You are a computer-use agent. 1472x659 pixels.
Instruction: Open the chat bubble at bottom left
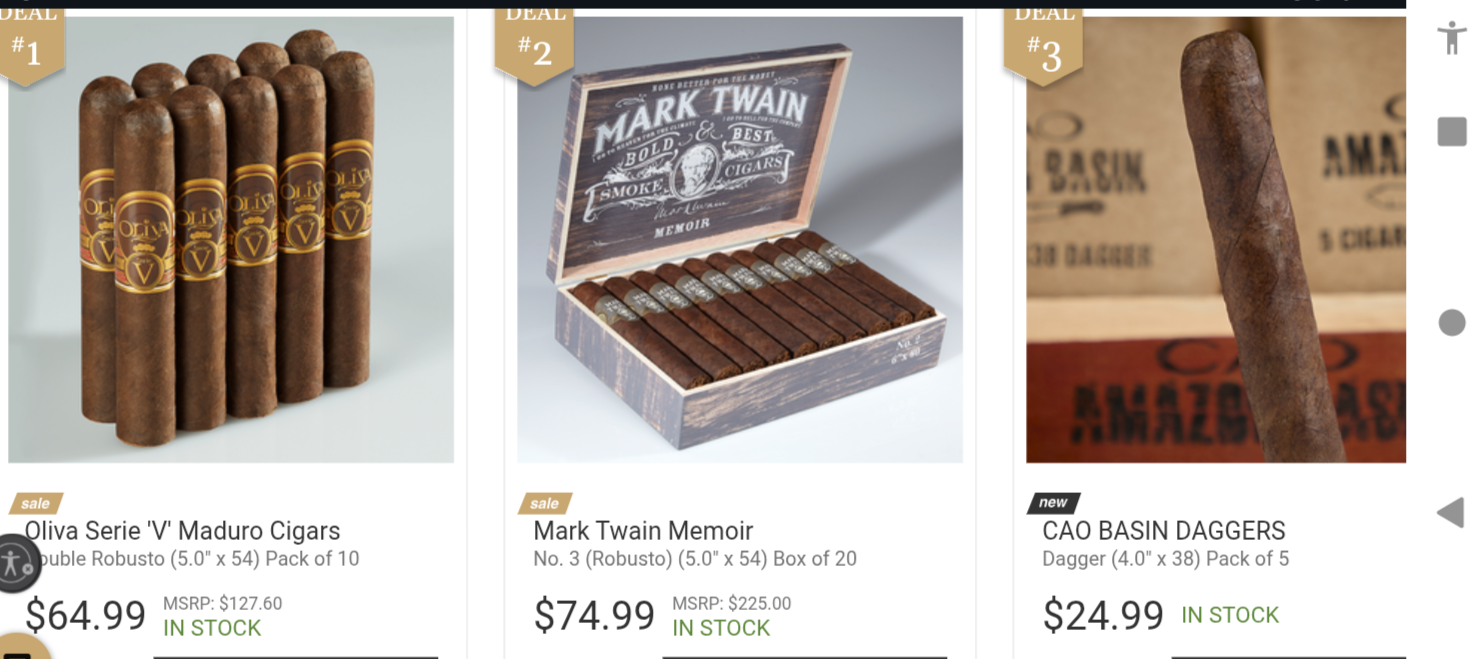click(22, 648)
